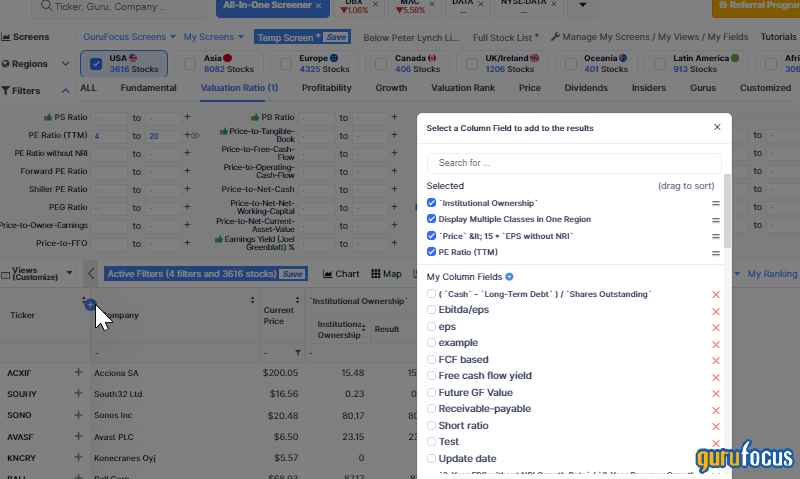Toggle Oceania region checkbox
This screenshot has height=479, width=800.
[570, 64]
